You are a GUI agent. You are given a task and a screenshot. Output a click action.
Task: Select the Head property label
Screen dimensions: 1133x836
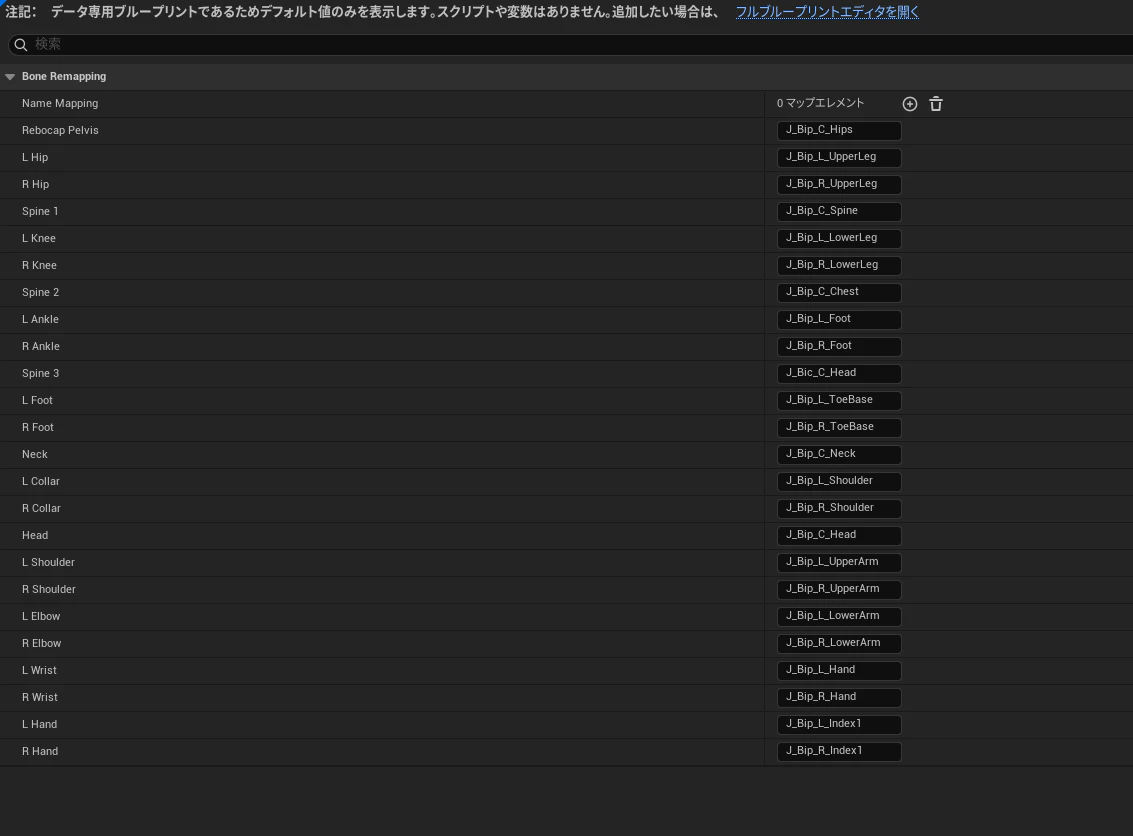tap(35, 535)
